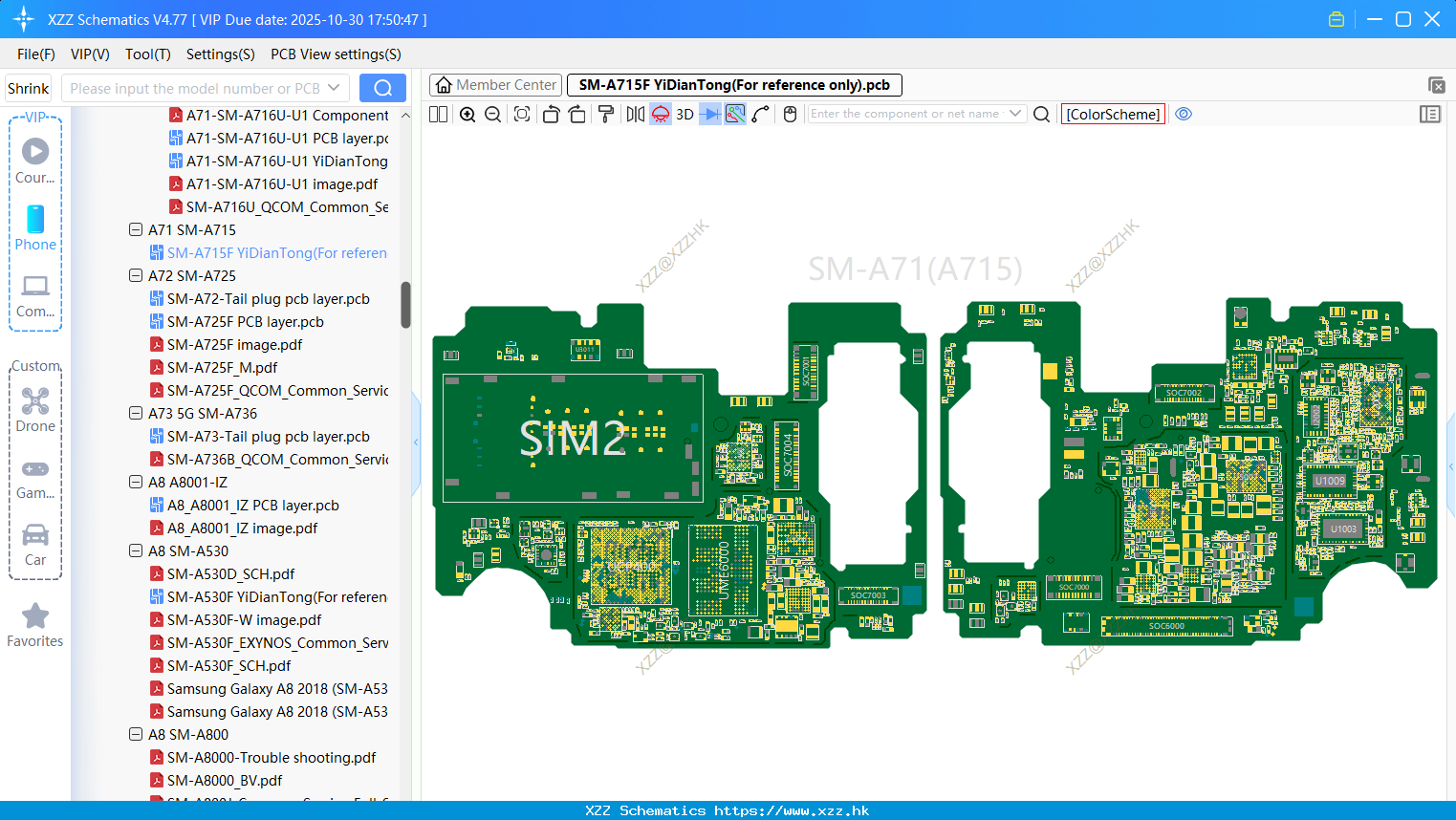Toggle the net routing display icon
Image resolution: width=1456 pixels, height=820 pixels.
735,114
